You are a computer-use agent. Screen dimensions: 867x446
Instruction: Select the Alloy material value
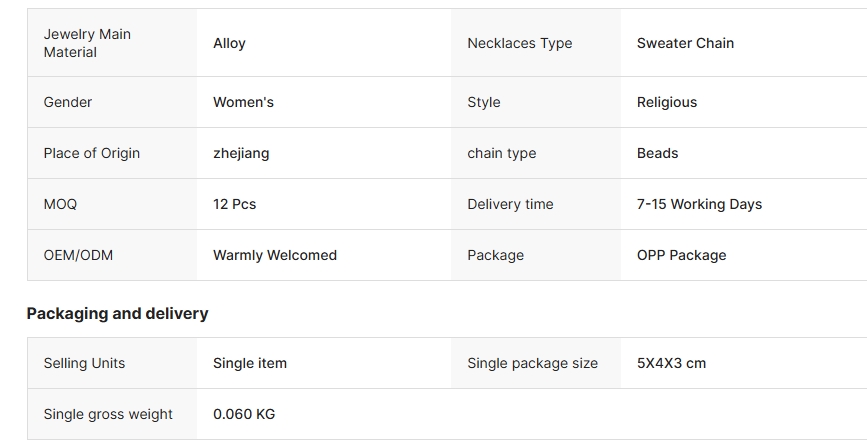(x=229, y=43)
